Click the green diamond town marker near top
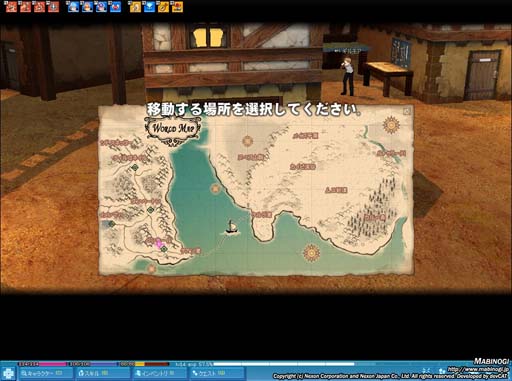The image size is (512, 381). point(134,167)
